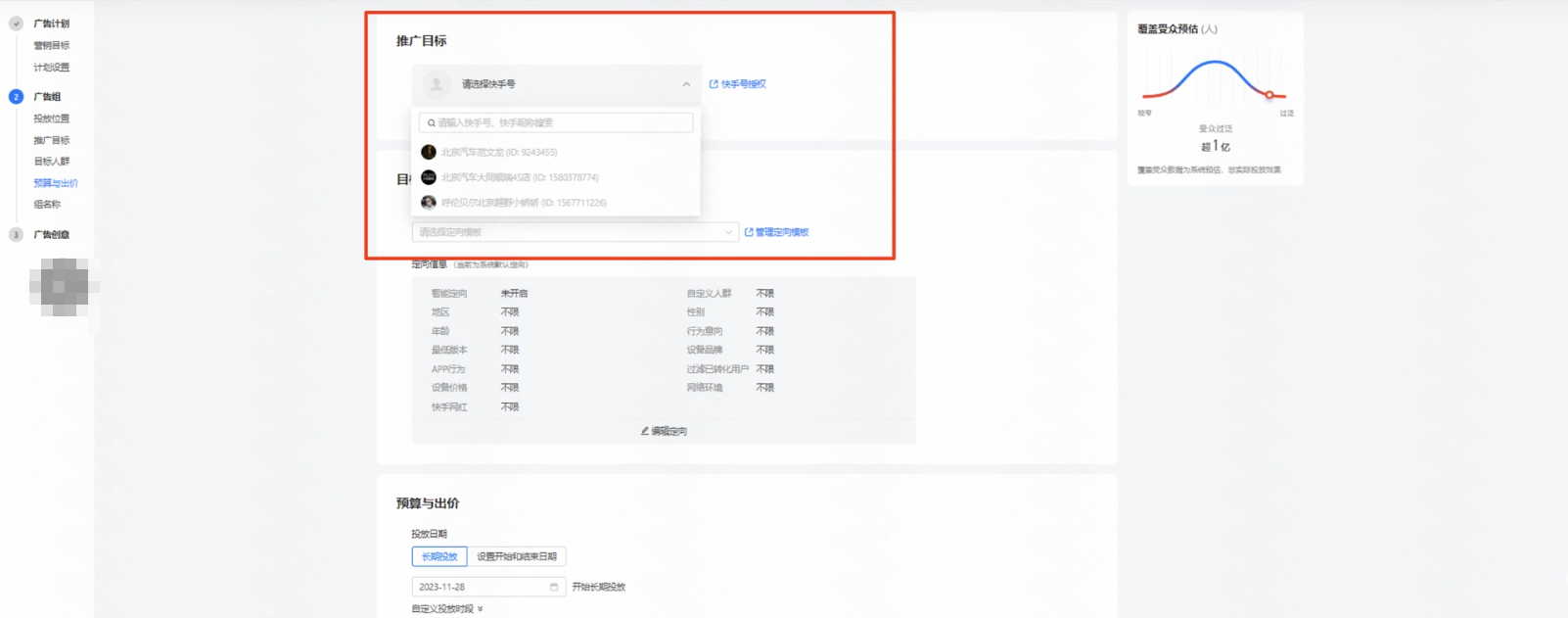Open the 请选择定向模板 dropdown

574,232
